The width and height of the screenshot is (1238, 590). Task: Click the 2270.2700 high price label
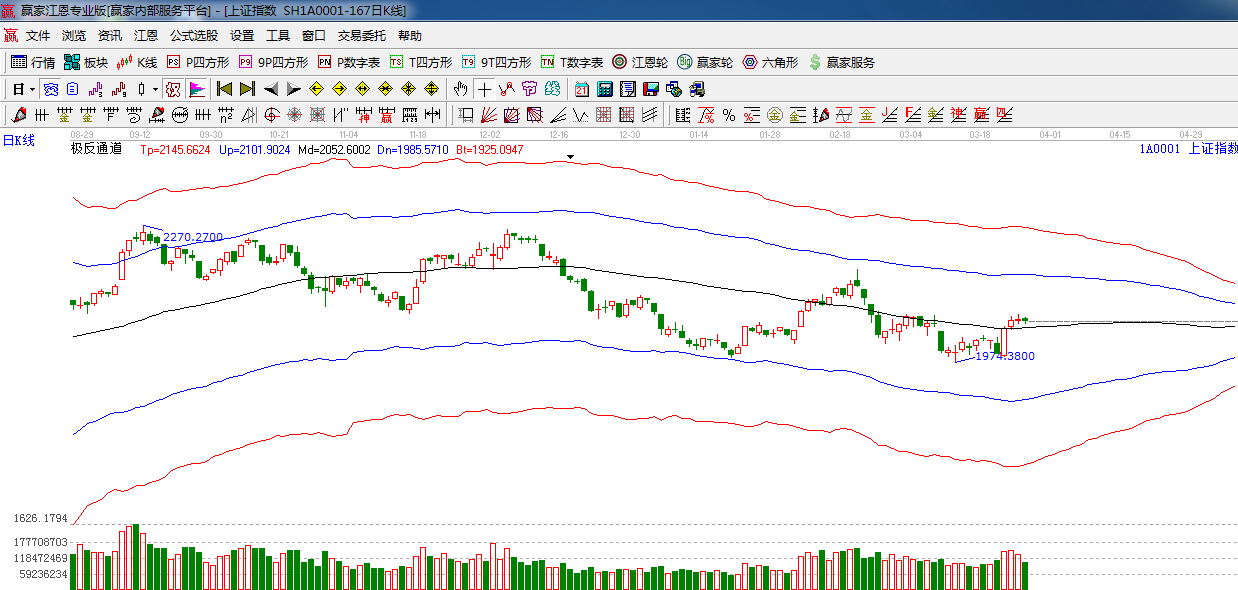pyautogui.click(x=192, y=238)
